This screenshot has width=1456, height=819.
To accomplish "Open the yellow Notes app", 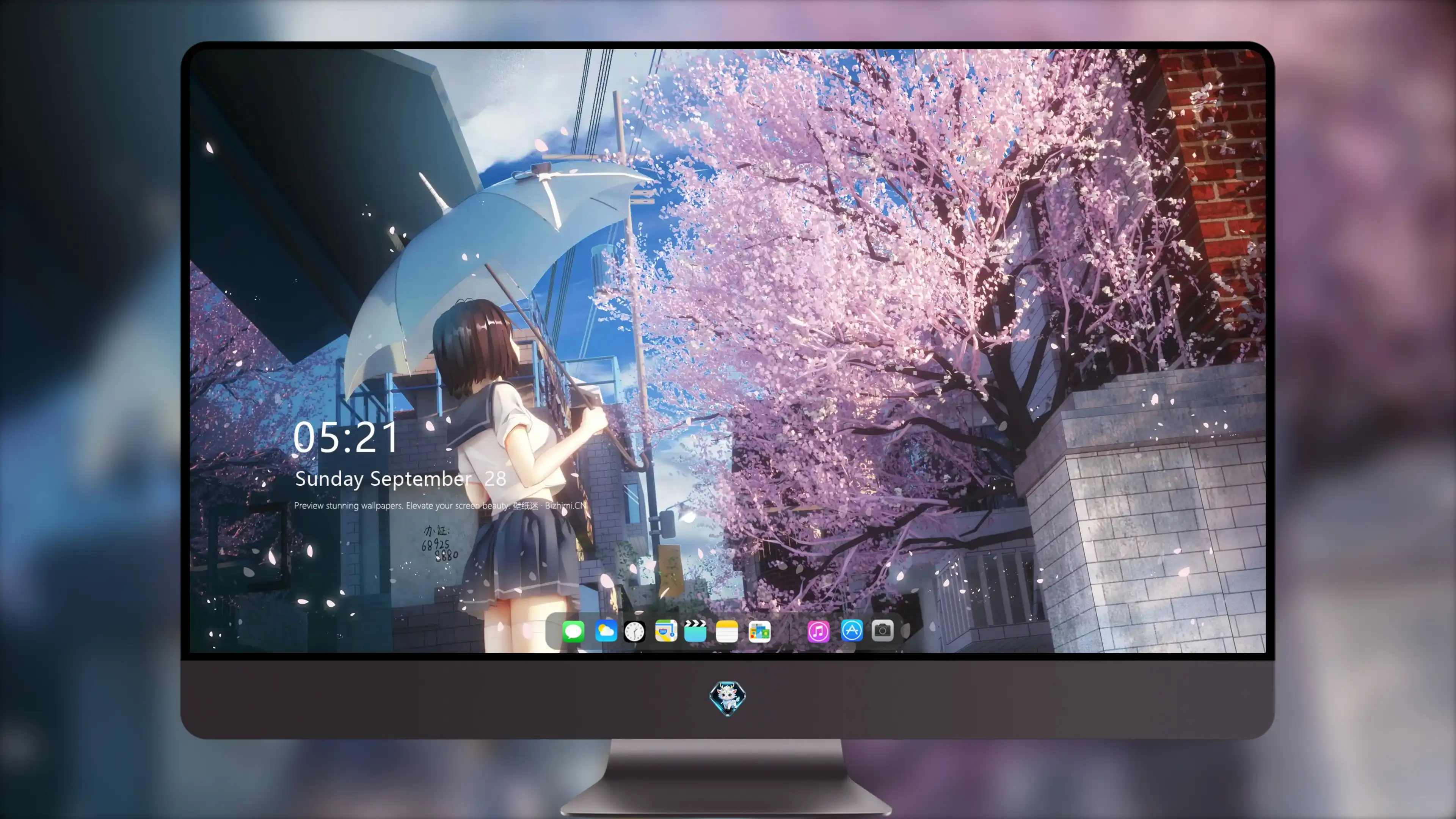I will 727,631.
